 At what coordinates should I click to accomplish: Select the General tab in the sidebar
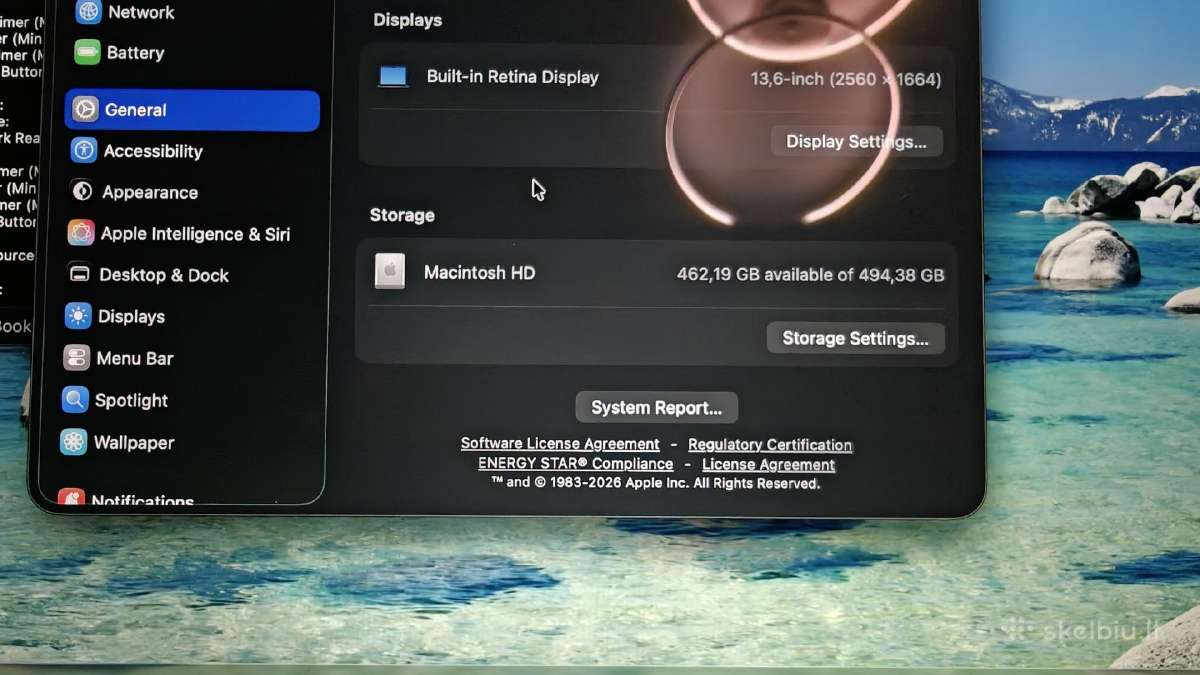(192, 110)
